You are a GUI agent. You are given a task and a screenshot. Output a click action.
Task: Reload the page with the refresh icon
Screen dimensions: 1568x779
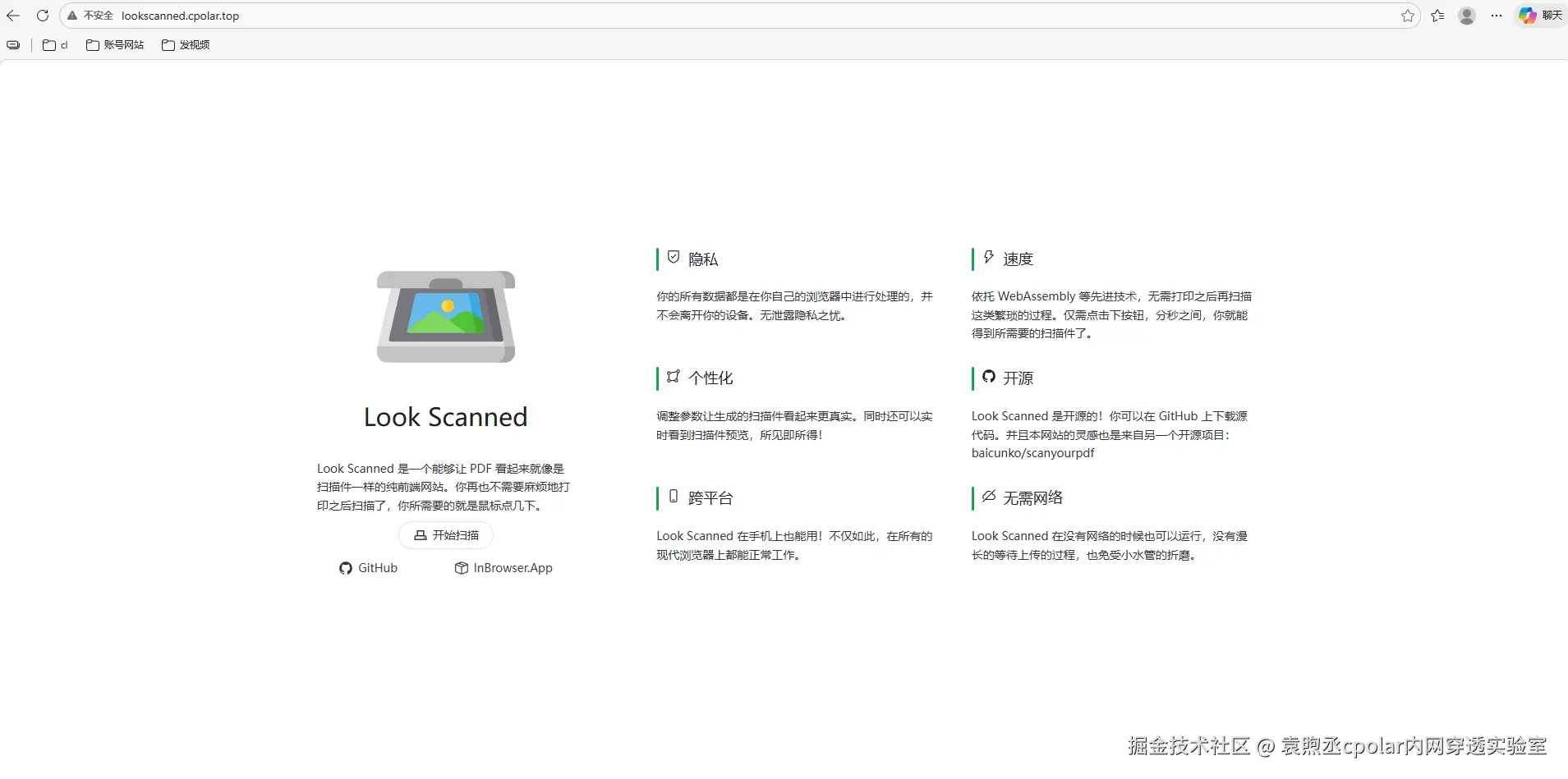(x=43, y=16)
